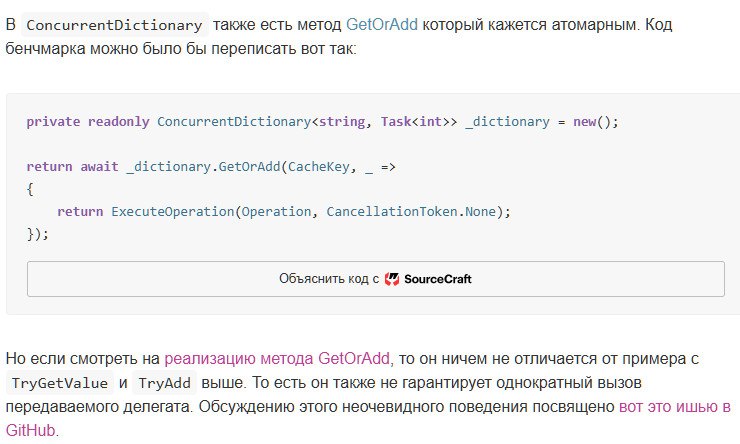Click the inline TryGetValue code

coord(58,384)
